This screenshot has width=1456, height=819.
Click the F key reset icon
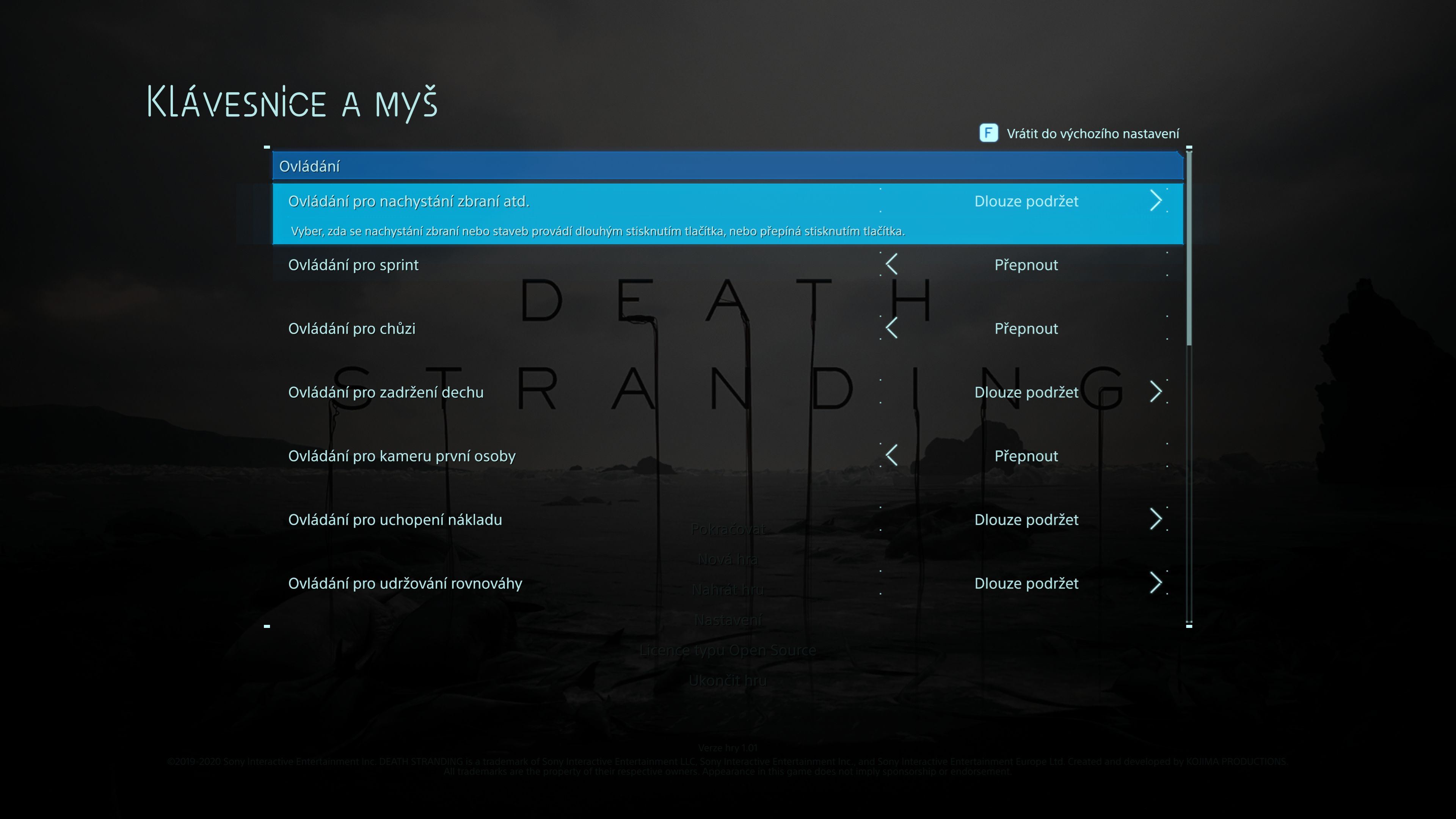988,133
